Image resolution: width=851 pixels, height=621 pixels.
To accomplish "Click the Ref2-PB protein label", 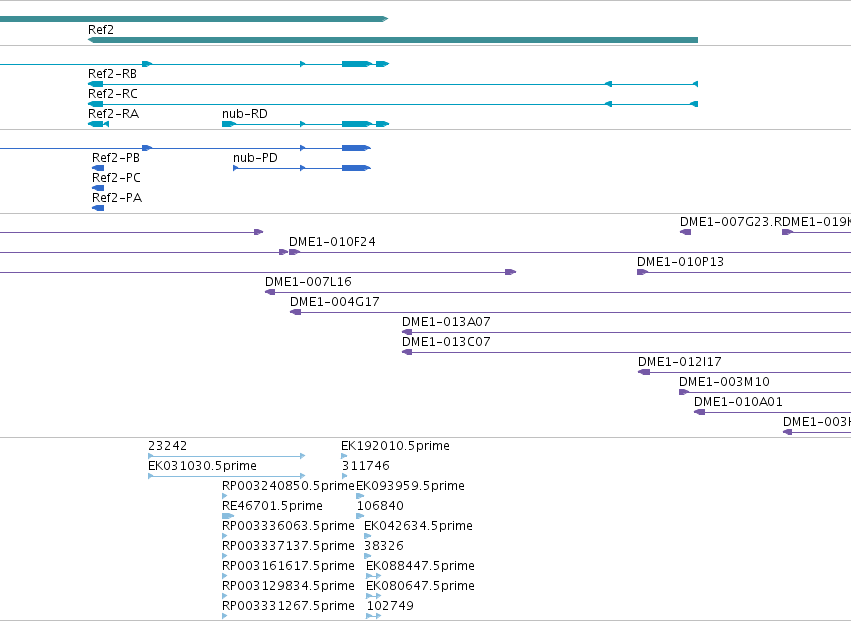I will tap(116, 158).
